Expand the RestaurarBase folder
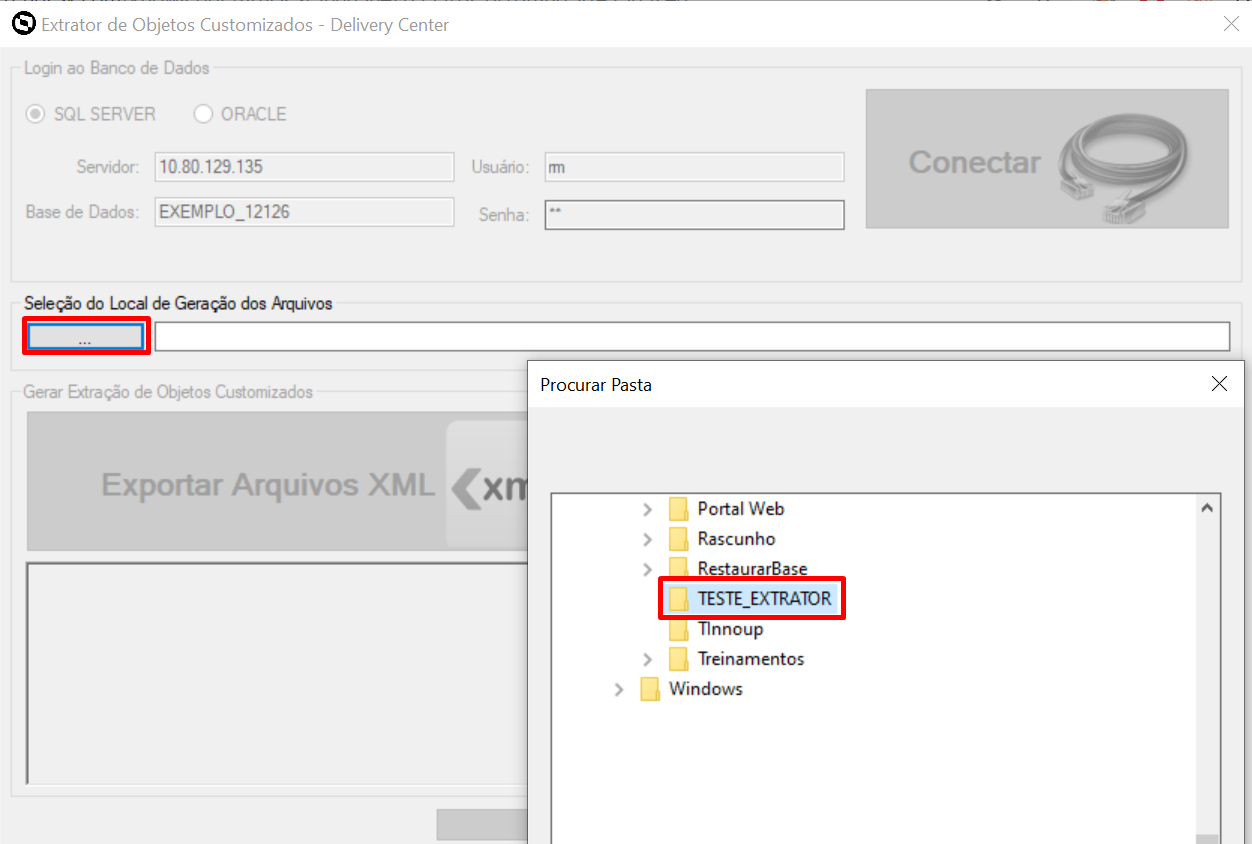The height and width of the screenshot is (844, 1252). 648,569
